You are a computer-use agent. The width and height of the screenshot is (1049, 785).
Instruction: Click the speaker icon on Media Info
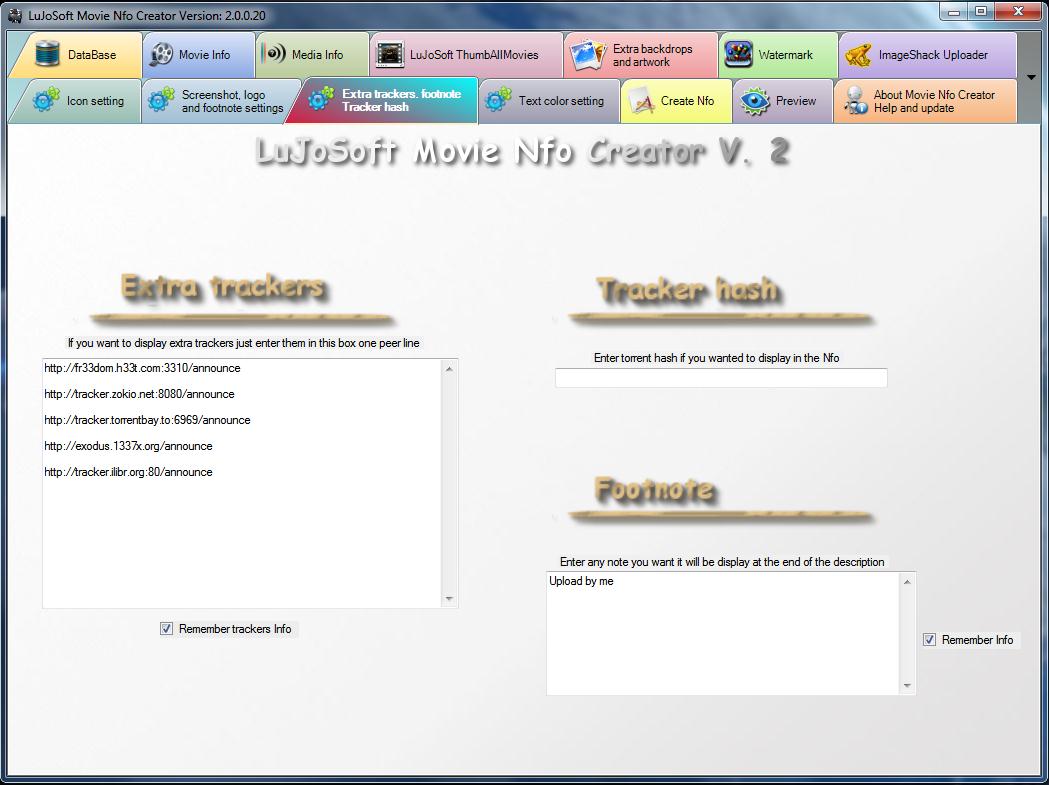tap(274, 54)
